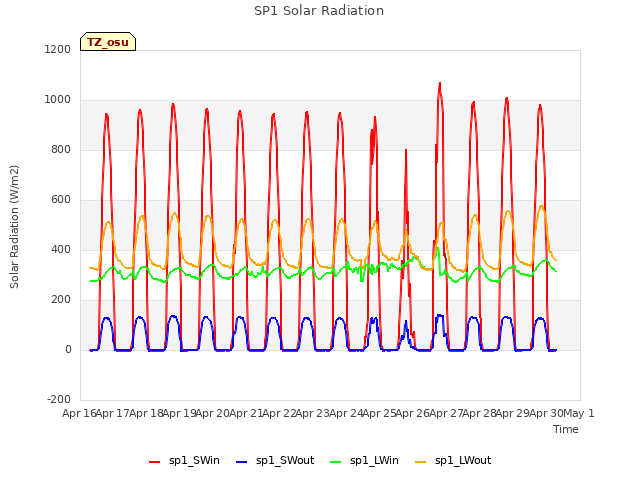Screen dimensions: 640x480
Task: Click the 400 y-axis tick label
Action: pyautogui.click(x=61, y=249)
